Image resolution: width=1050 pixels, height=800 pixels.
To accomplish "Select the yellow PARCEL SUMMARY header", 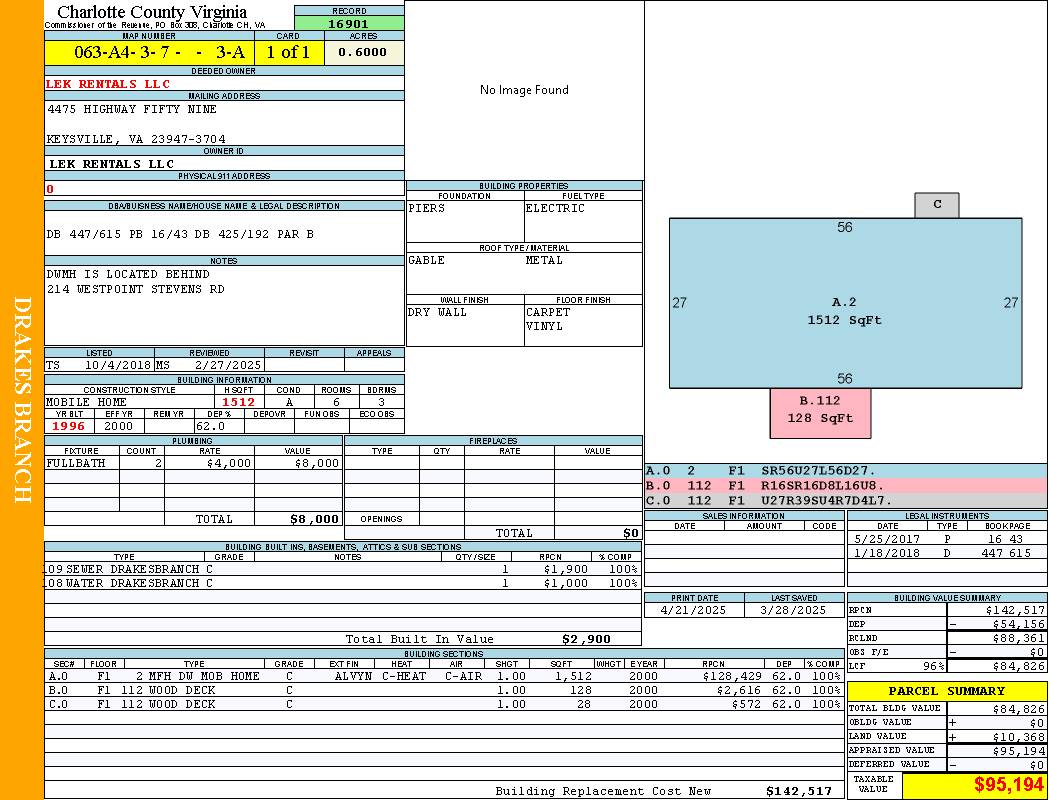I will tap(946, 691).
